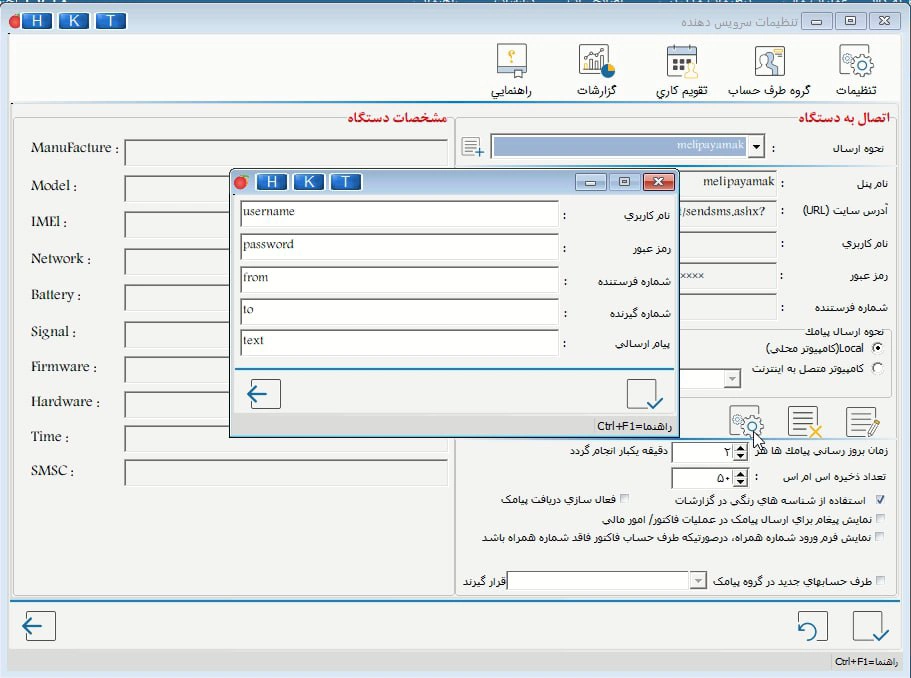The height and width of the screenshot is (678, 911).
Task: Click the gear-with-magnifier test settings icon
Action: tap(748, 422)
